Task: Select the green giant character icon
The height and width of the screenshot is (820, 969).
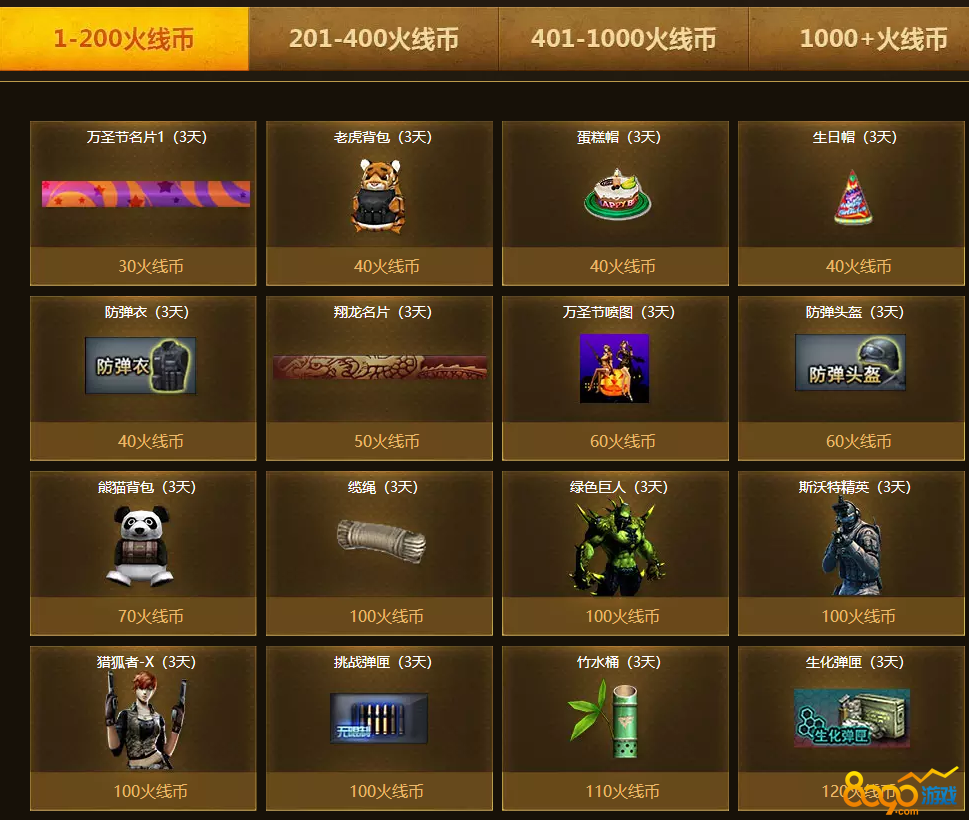Action: tap(618, 548)
